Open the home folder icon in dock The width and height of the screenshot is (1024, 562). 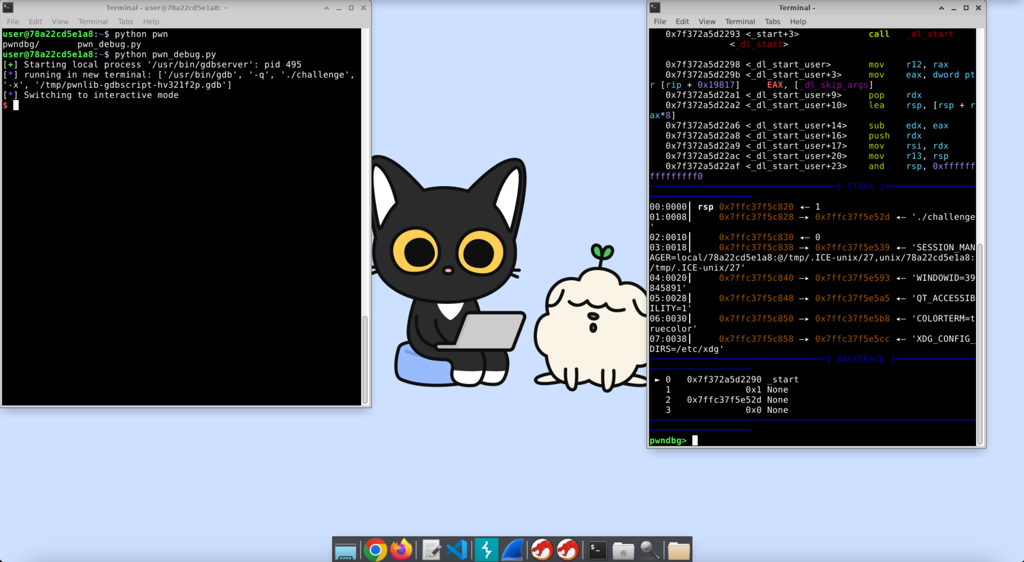(x=623, y=551)
